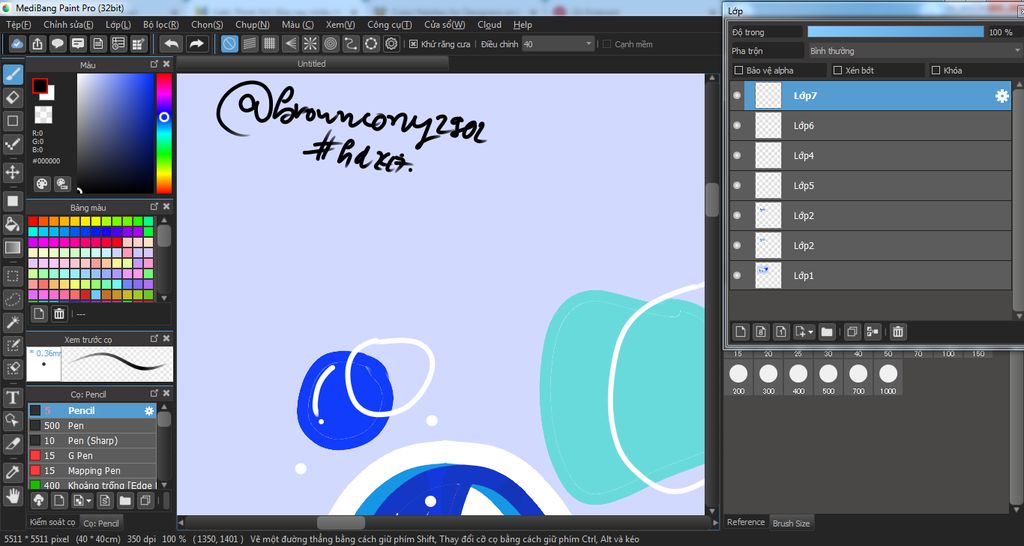
Task: Select the Untitled canvas tab
Action: (x=312, y=63)
